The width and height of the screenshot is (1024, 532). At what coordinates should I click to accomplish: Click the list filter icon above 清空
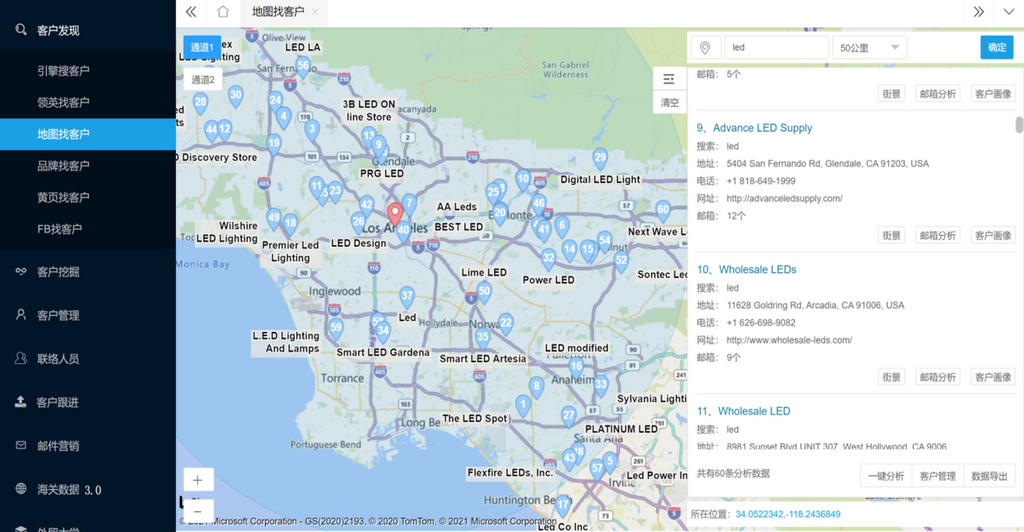coord(670,80)
